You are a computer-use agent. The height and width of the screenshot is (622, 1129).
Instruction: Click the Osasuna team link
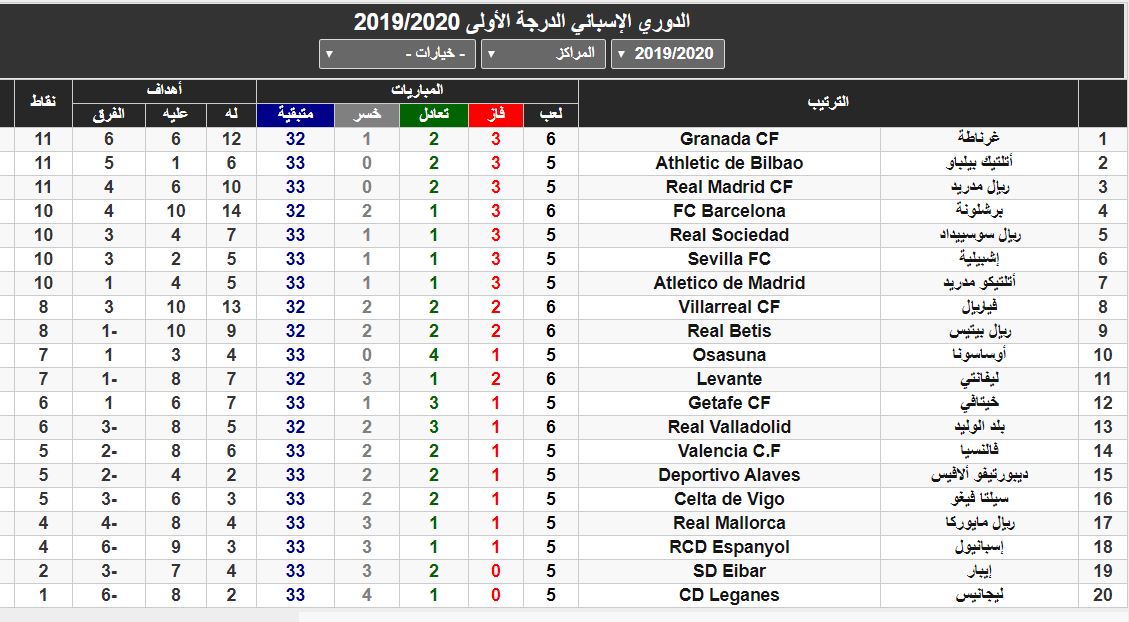click(x=729, y=355)
